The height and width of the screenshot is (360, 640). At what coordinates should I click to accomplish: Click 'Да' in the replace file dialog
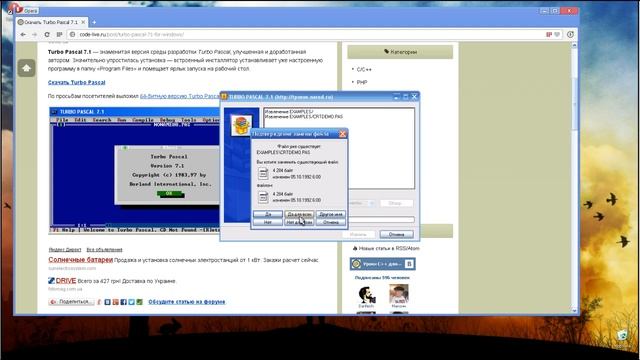[268, 214]
